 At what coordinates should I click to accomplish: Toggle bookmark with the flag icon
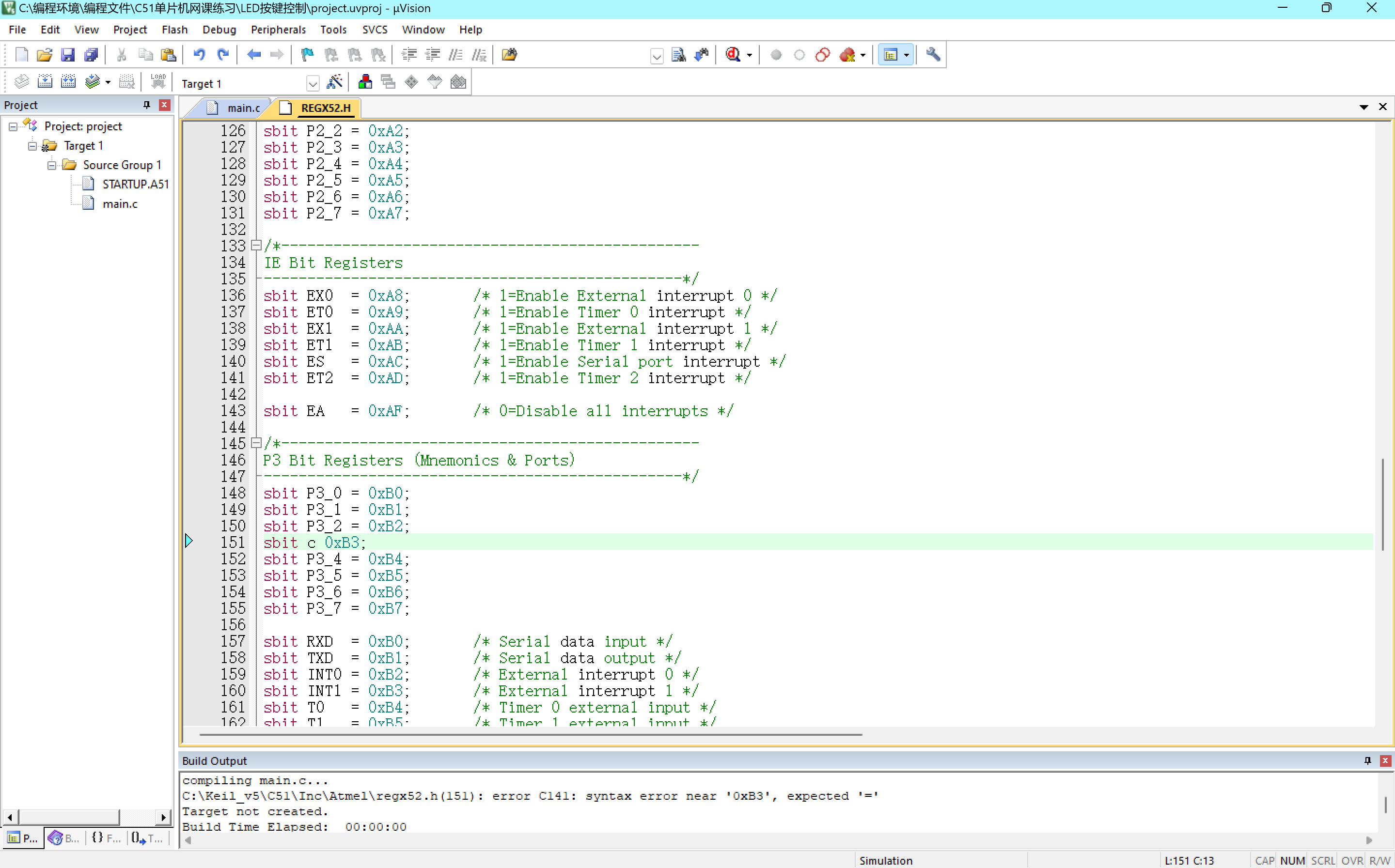pos(307,55)
